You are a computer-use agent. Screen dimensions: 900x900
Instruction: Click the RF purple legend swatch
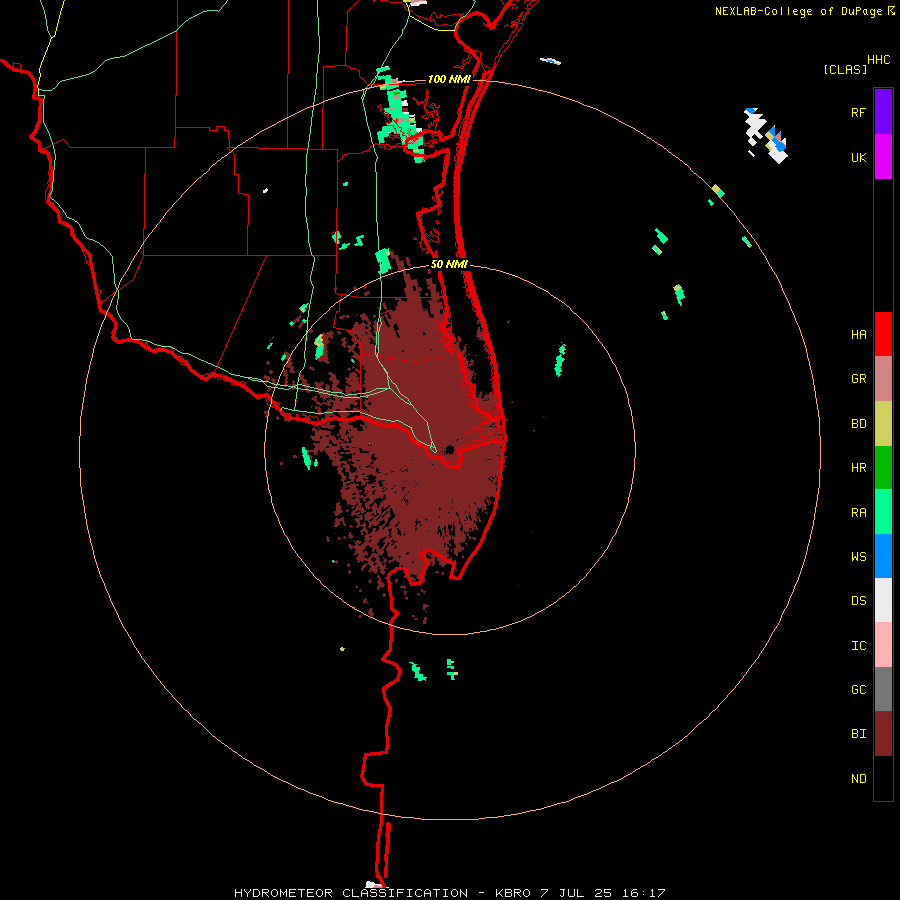coord(883,112)
